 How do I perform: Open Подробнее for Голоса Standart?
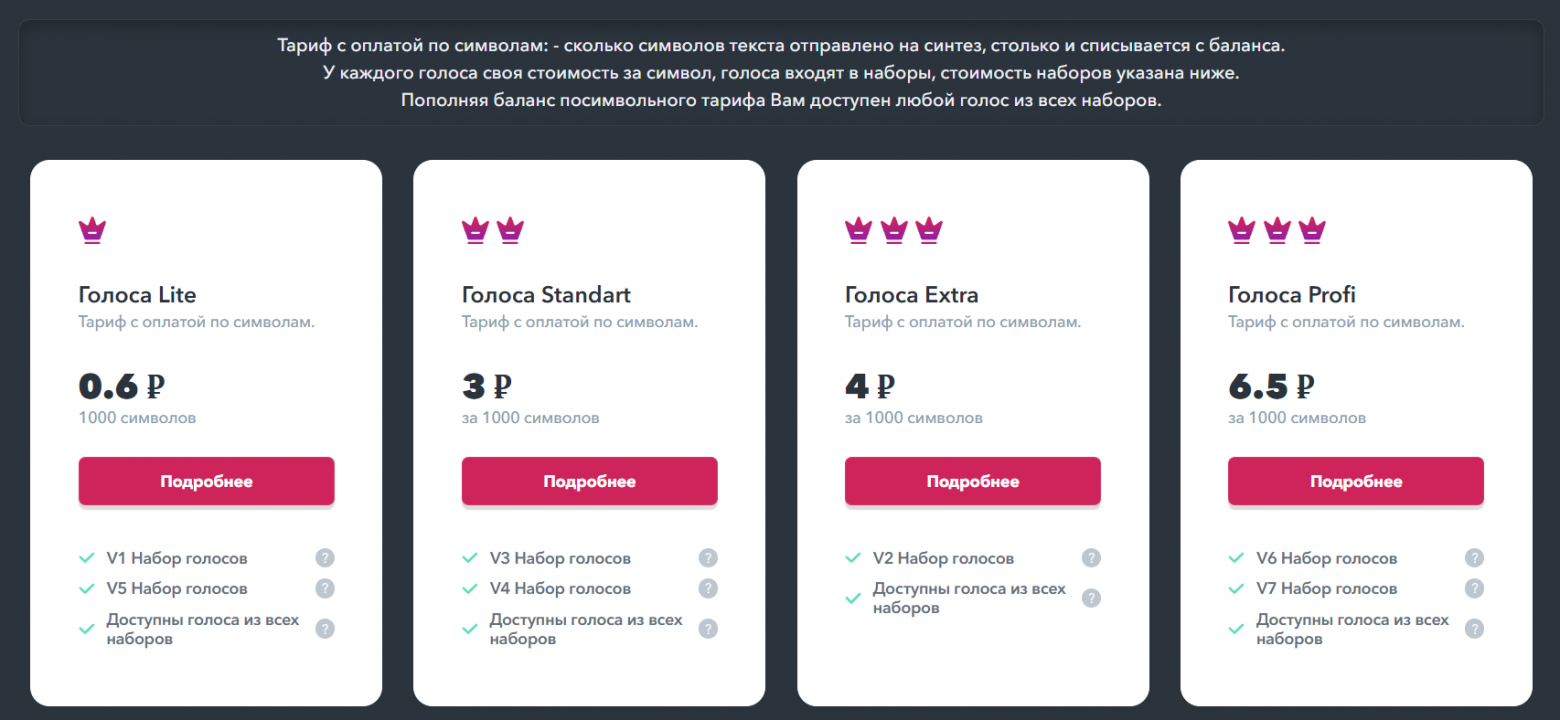click(589, 481)
